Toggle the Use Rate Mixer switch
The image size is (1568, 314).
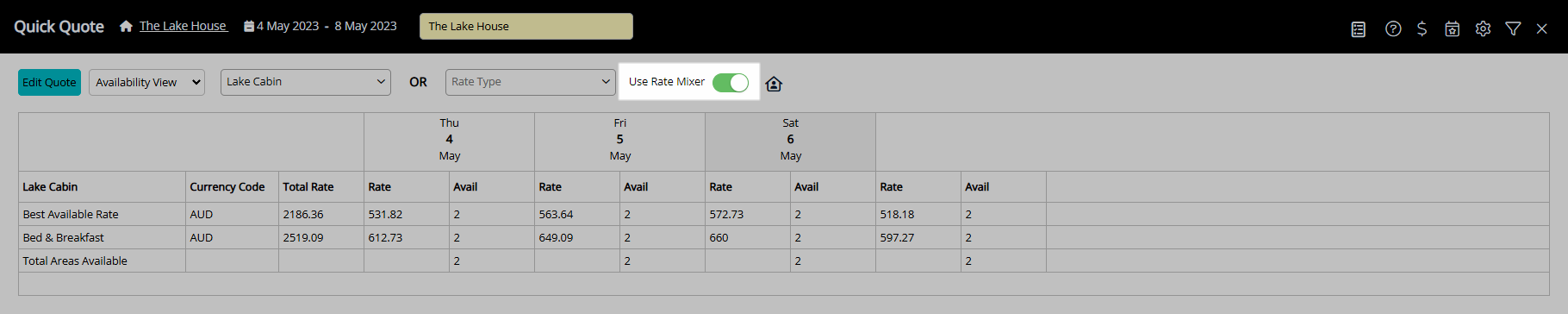(731, 82)
